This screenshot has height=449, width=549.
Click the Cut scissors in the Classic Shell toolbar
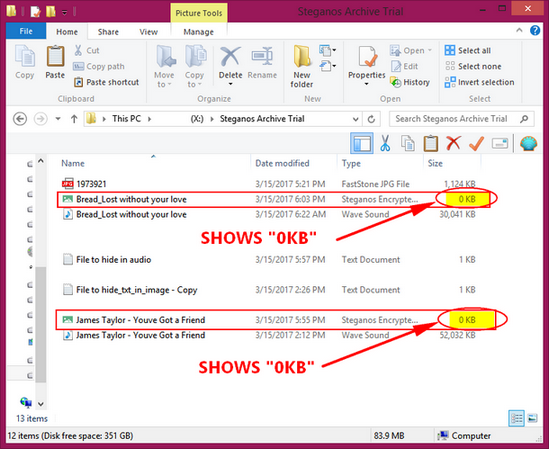(x=385, y=143)
